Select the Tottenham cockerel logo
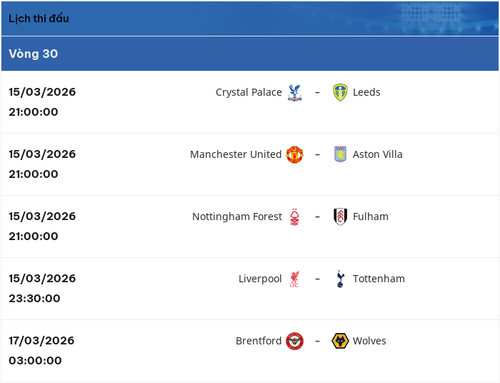This screenshot has height=383, width=500. [340, 279]
